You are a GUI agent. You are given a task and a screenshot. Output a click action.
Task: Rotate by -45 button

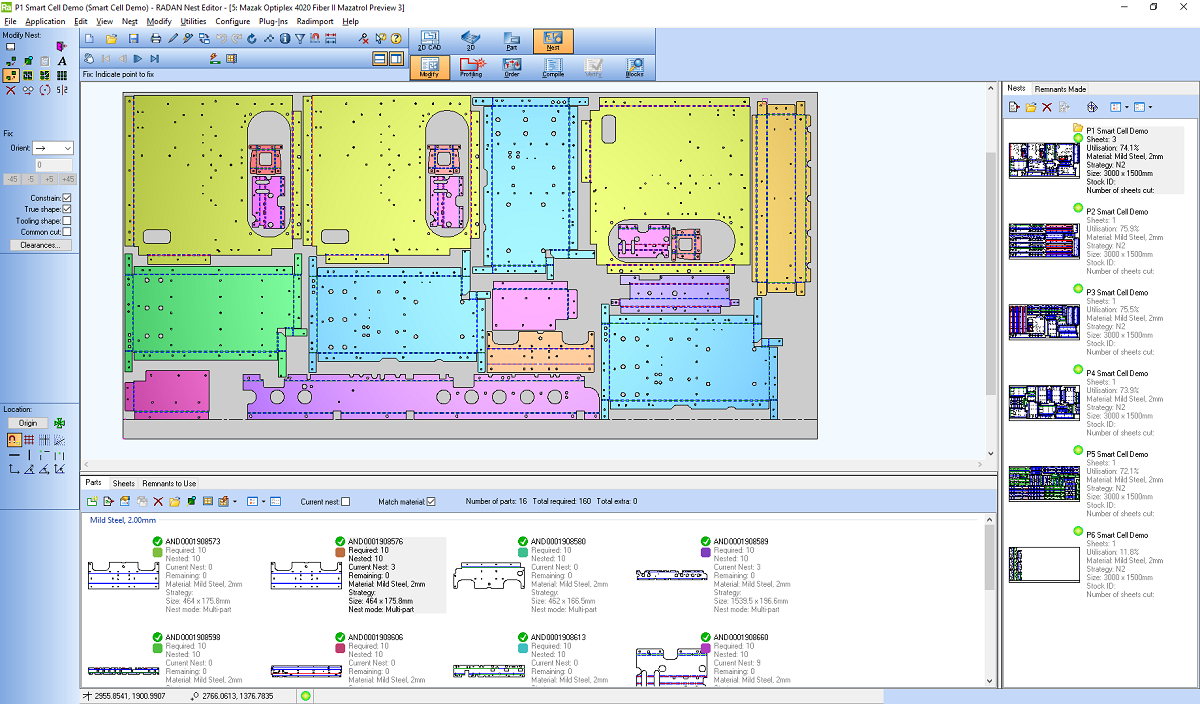(x=11, y=179)
